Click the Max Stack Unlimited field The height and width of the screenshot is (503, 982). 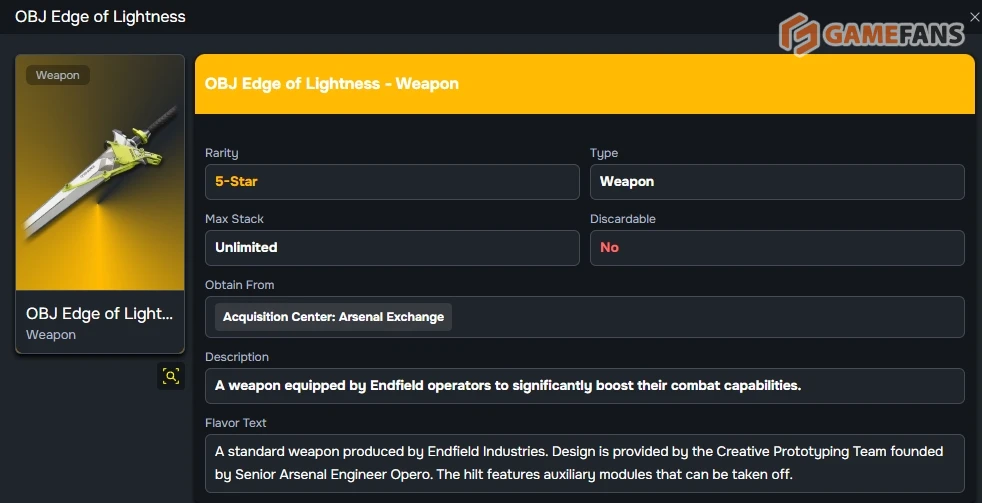(x=392, y=248)
